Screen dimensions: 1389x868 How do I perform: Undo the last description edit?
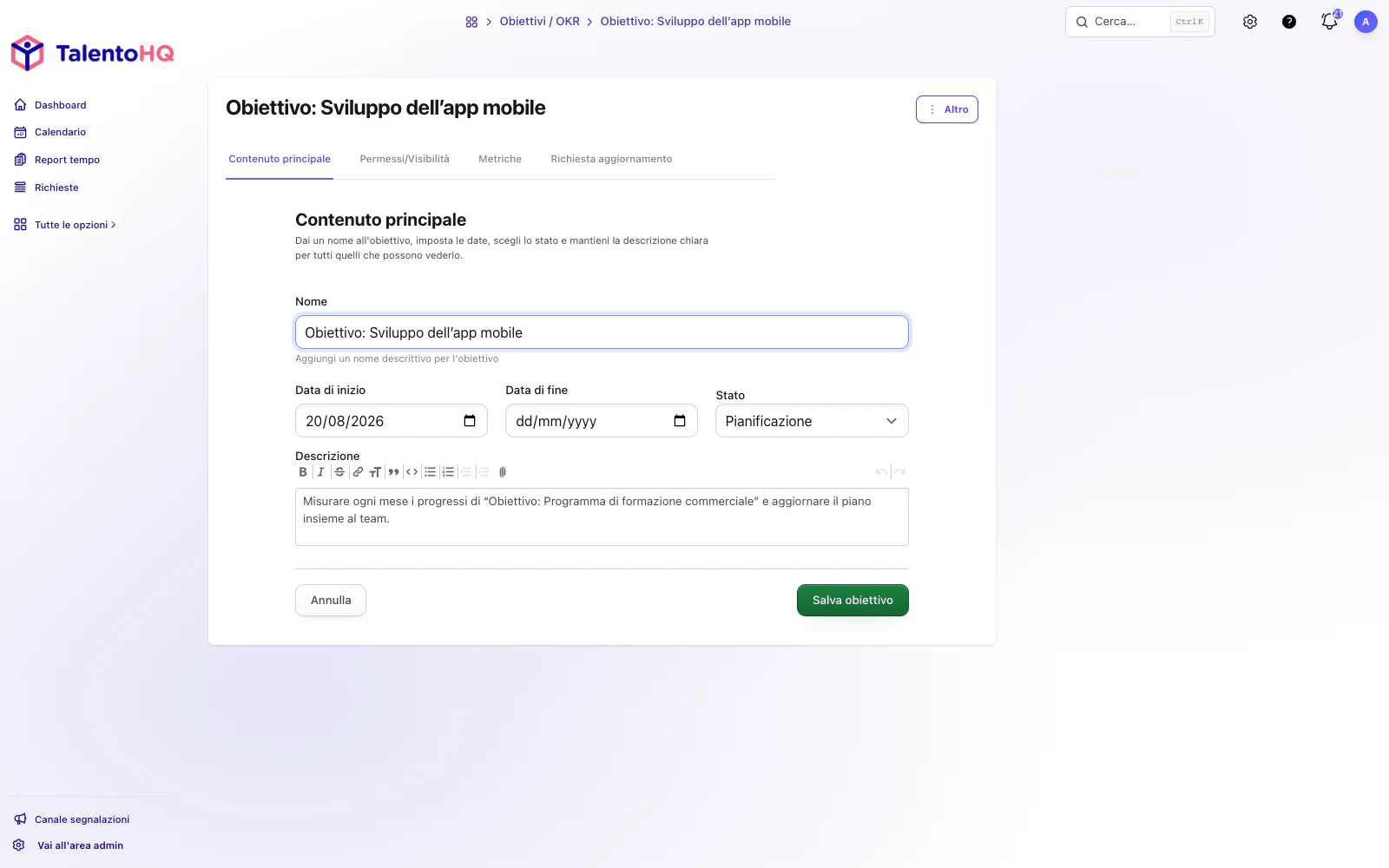882,472
